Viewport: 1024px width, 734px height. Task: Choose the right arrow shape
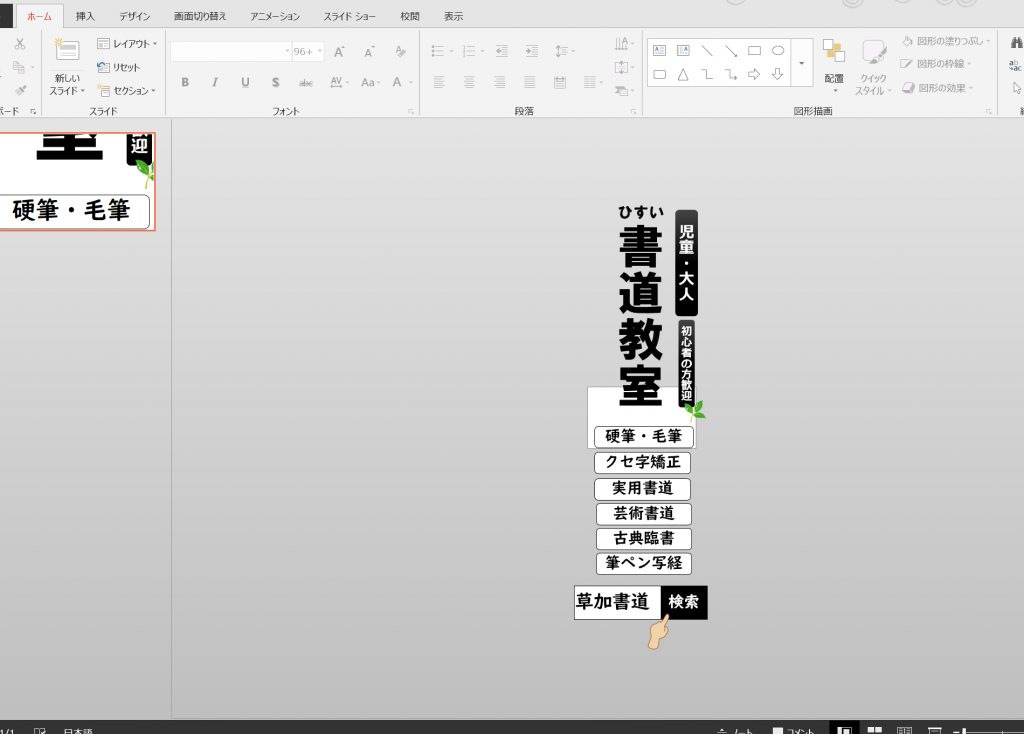tap(754, 74)
